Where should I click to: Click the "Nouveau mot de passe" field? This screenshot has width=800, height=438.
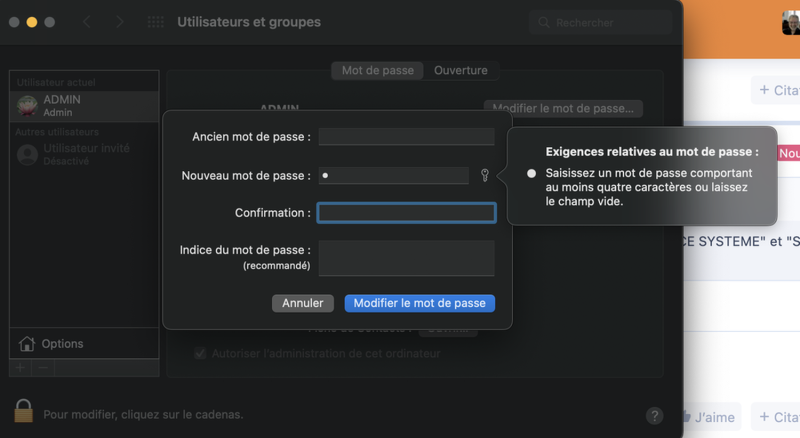(393, 176)
